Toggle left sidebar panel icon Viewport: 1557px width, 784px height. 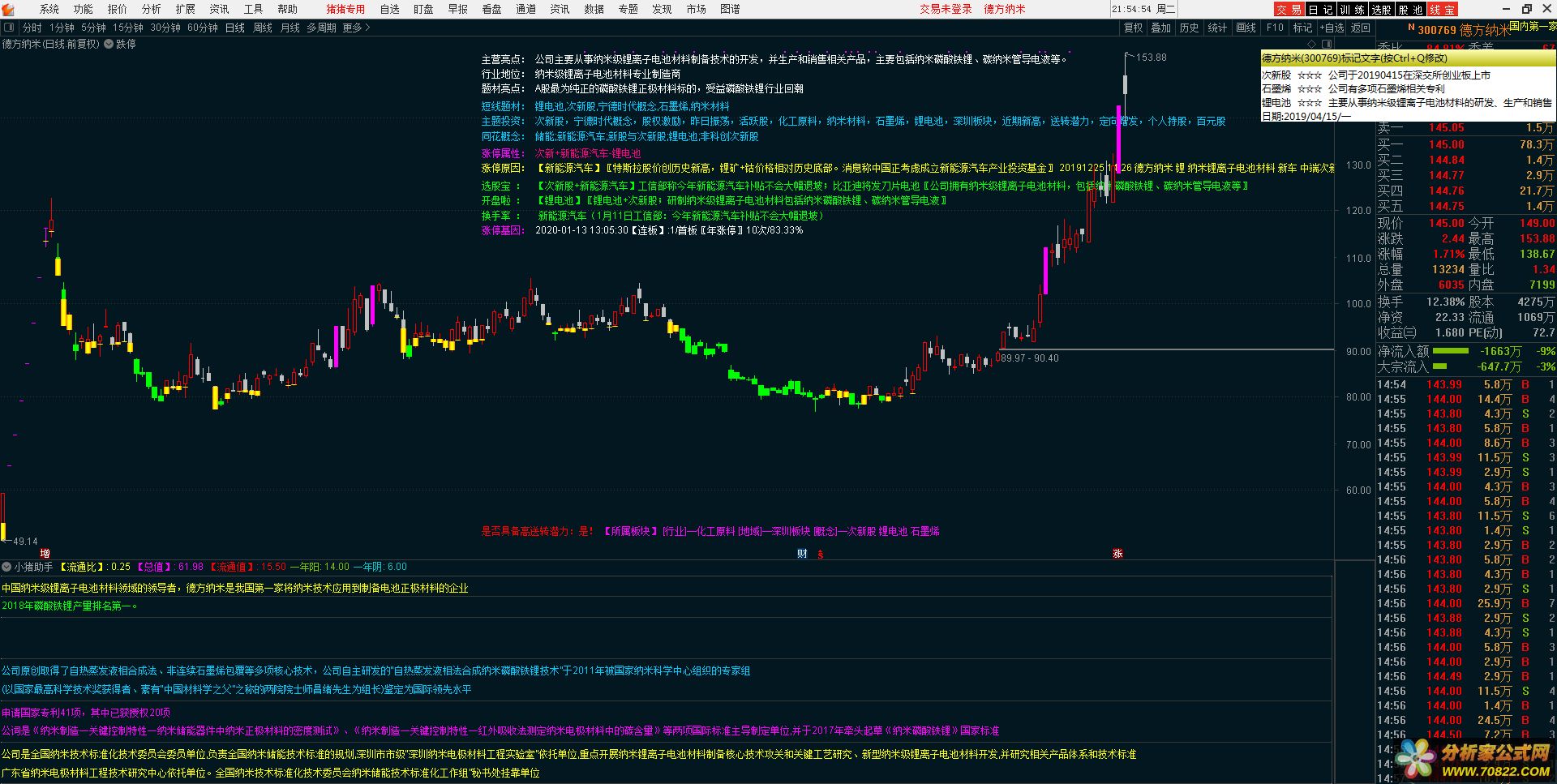click(8, 28)
